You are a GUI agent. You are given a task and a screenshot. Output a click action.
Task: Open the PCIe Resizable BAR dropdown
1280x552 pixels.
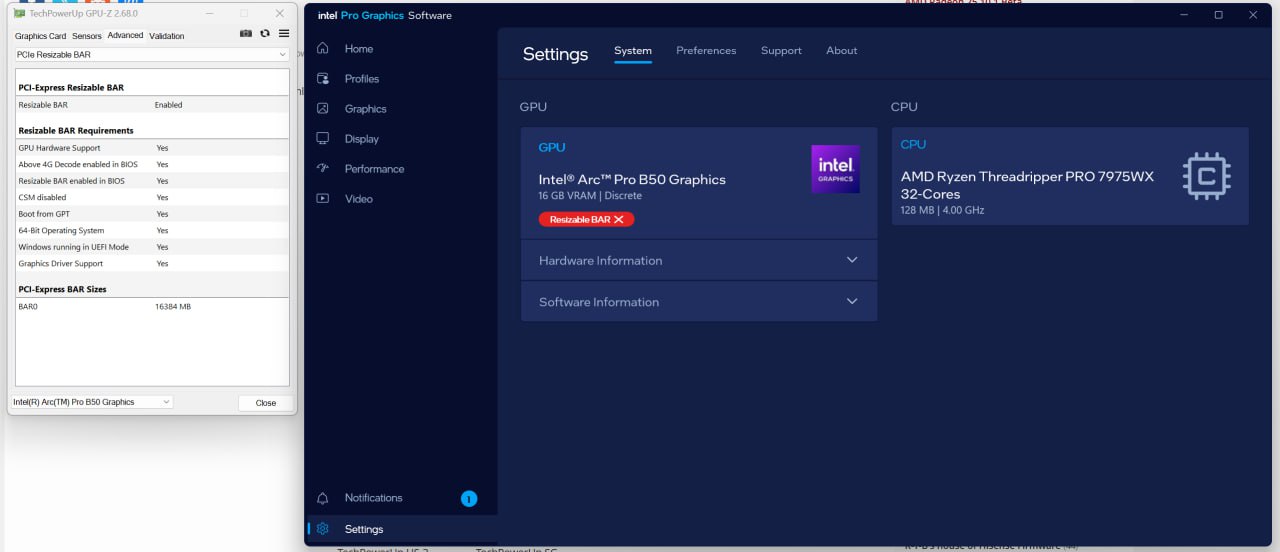151,55
